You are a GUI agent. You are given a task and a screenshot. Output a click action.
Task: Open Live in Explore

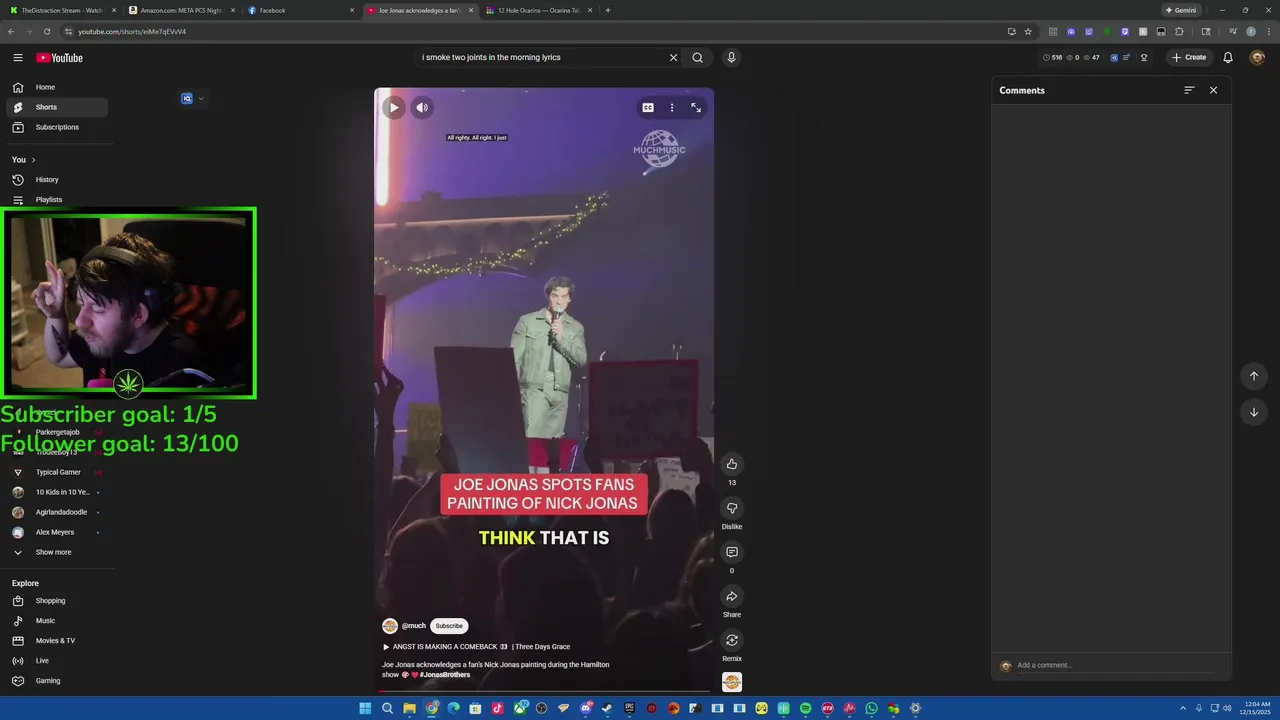(x=57, y=661)
